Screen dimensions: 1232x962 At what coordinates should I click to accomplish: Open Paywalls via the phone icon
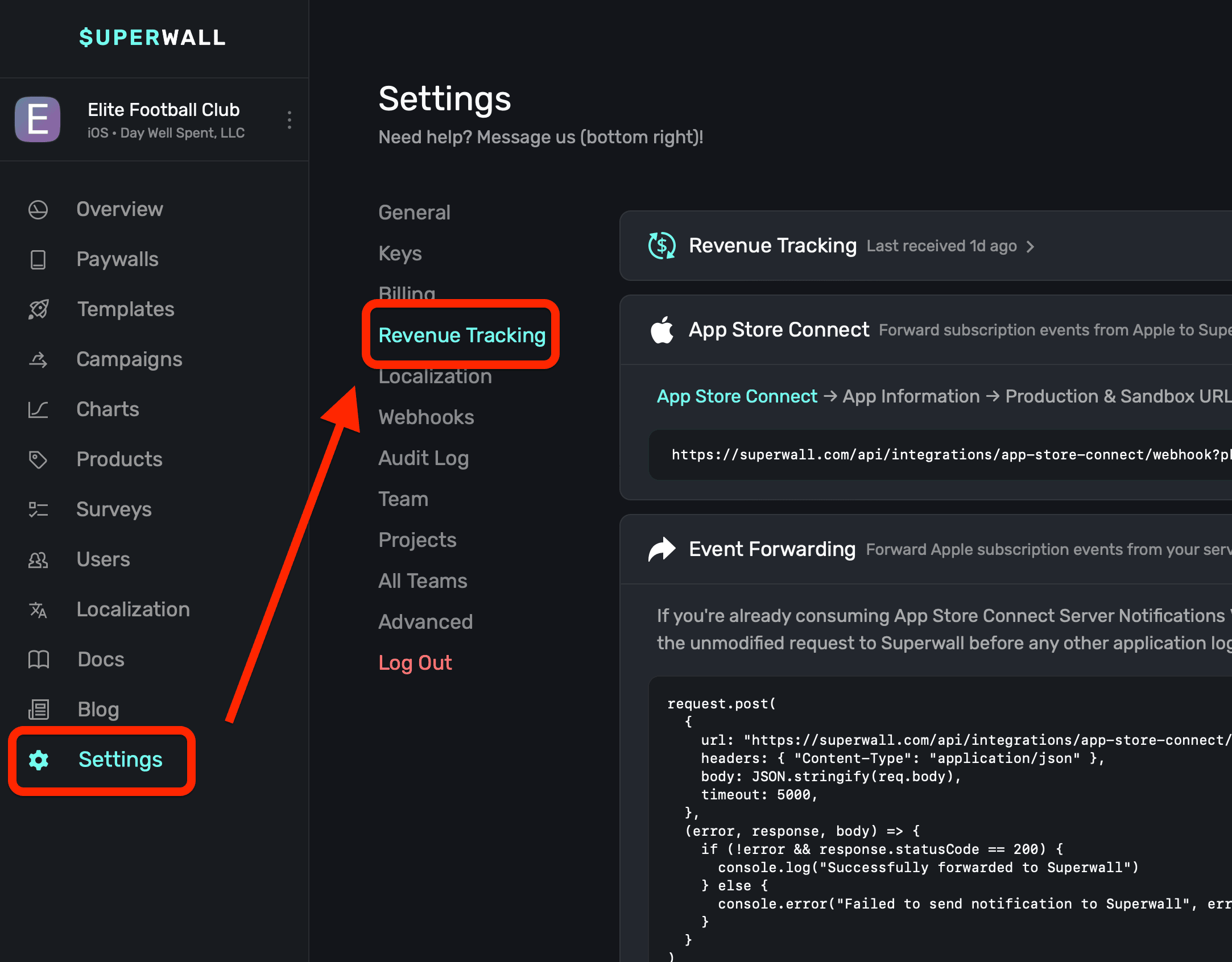pyautogui.click(x=38, y=260)
